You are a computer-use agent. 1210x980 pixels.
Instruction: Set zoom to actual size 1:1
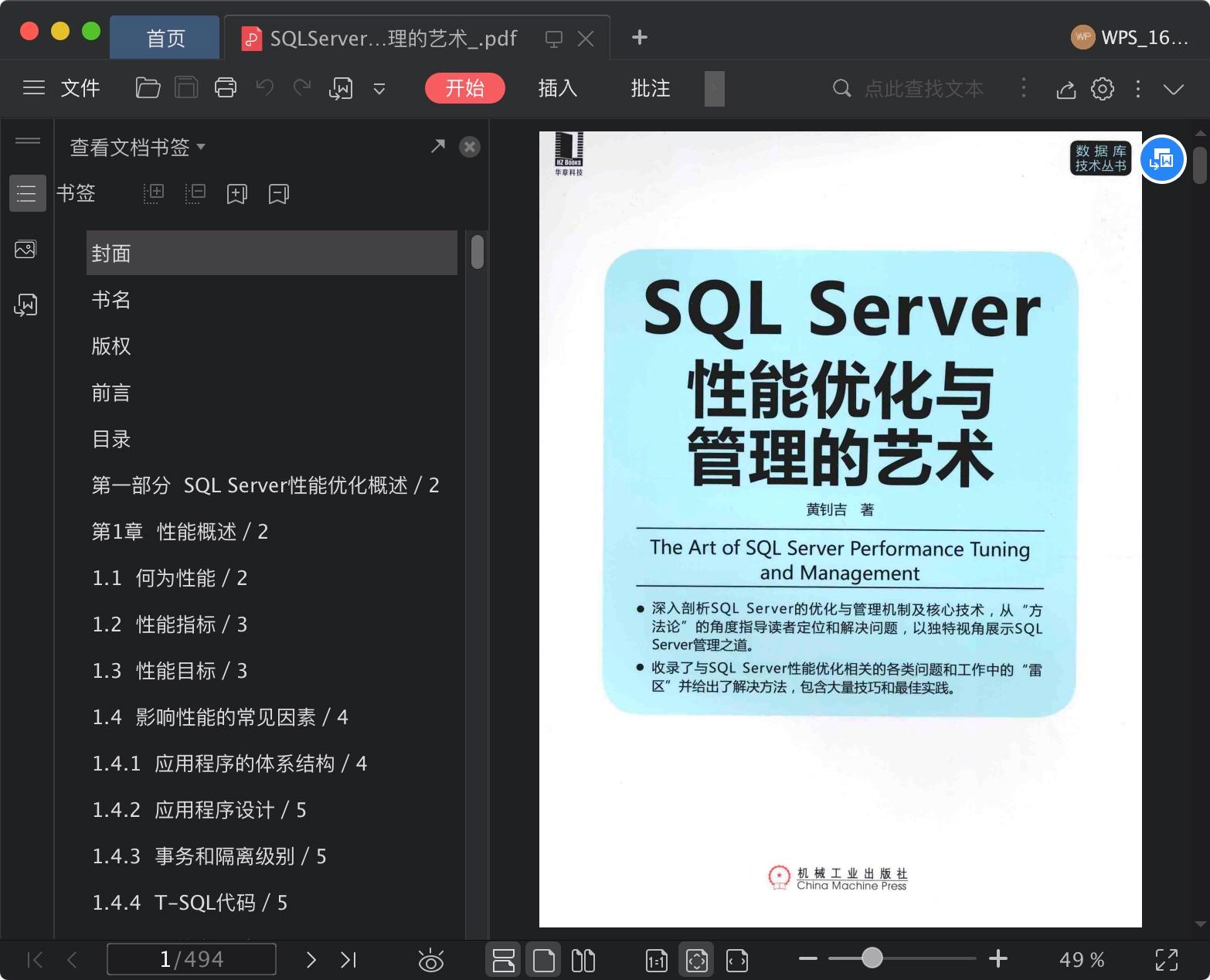coord(656,961)
